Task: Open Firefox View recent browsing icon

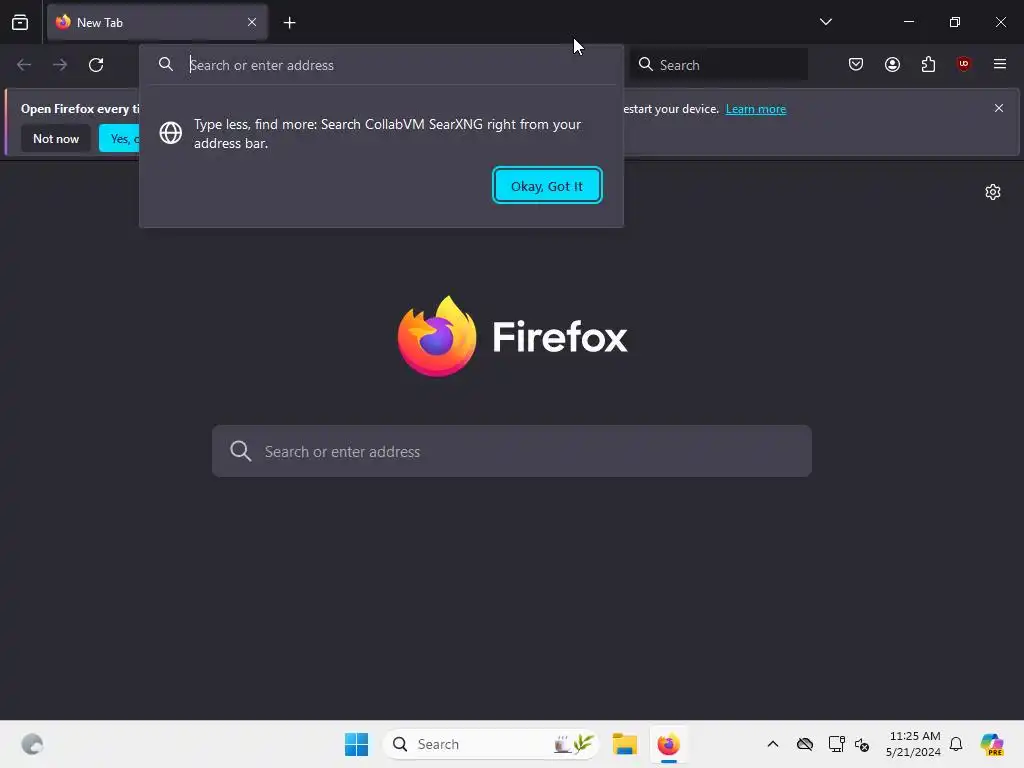Action: coord(20,22)
